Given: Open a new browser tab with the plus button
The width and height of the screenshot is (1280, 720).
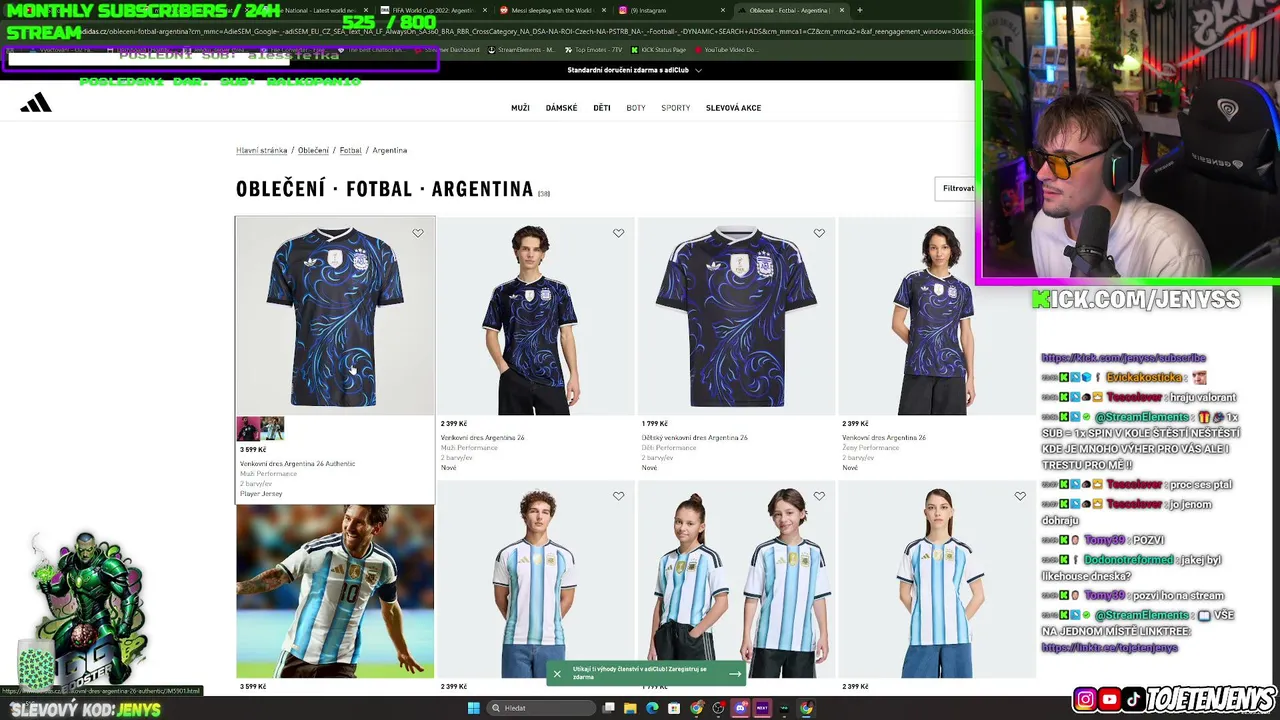Looking at the screenshot, I should point(859,10).
